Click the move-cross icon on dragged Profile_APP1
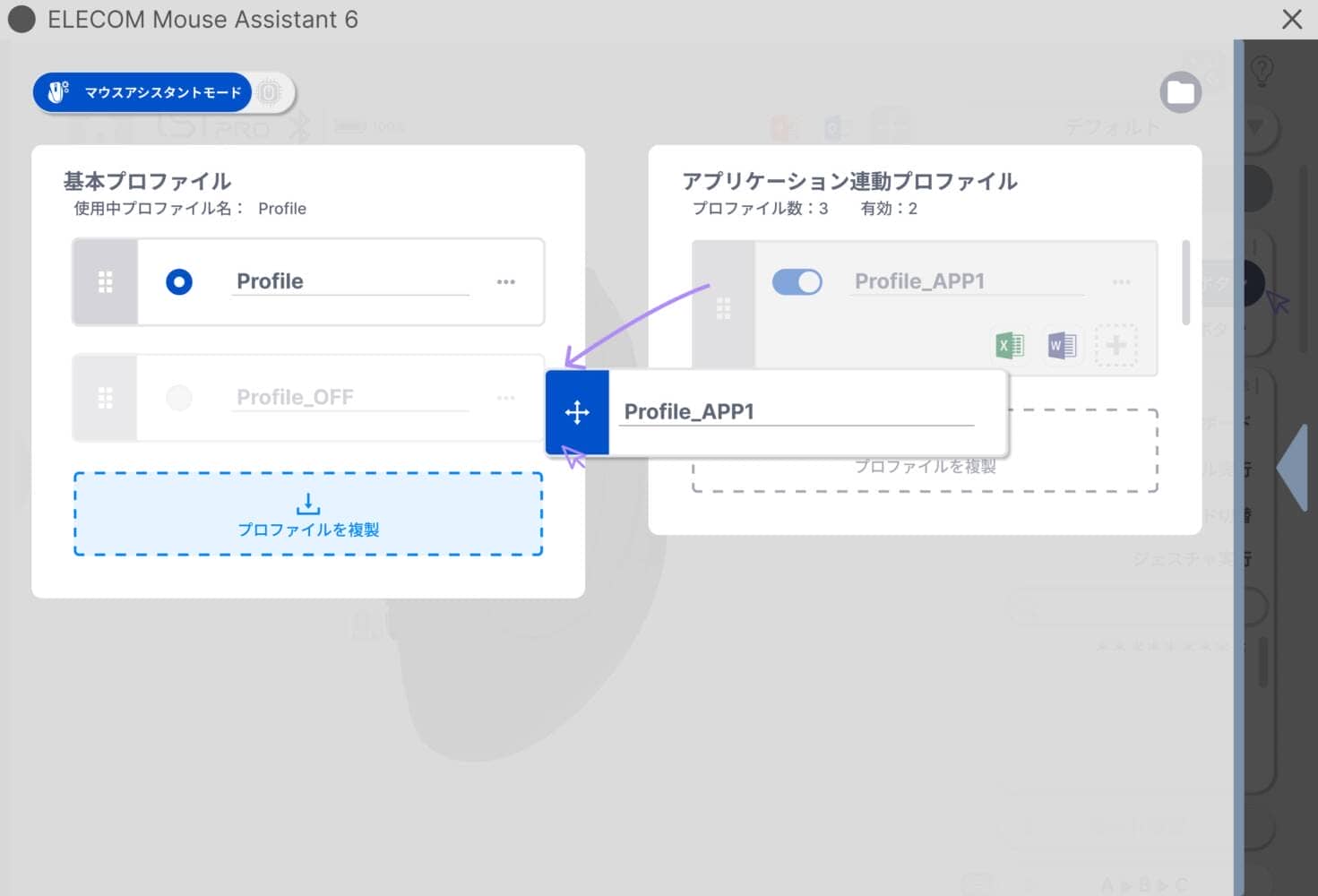Viewport: 1318px width, 896px height. [x=577, y=412]
